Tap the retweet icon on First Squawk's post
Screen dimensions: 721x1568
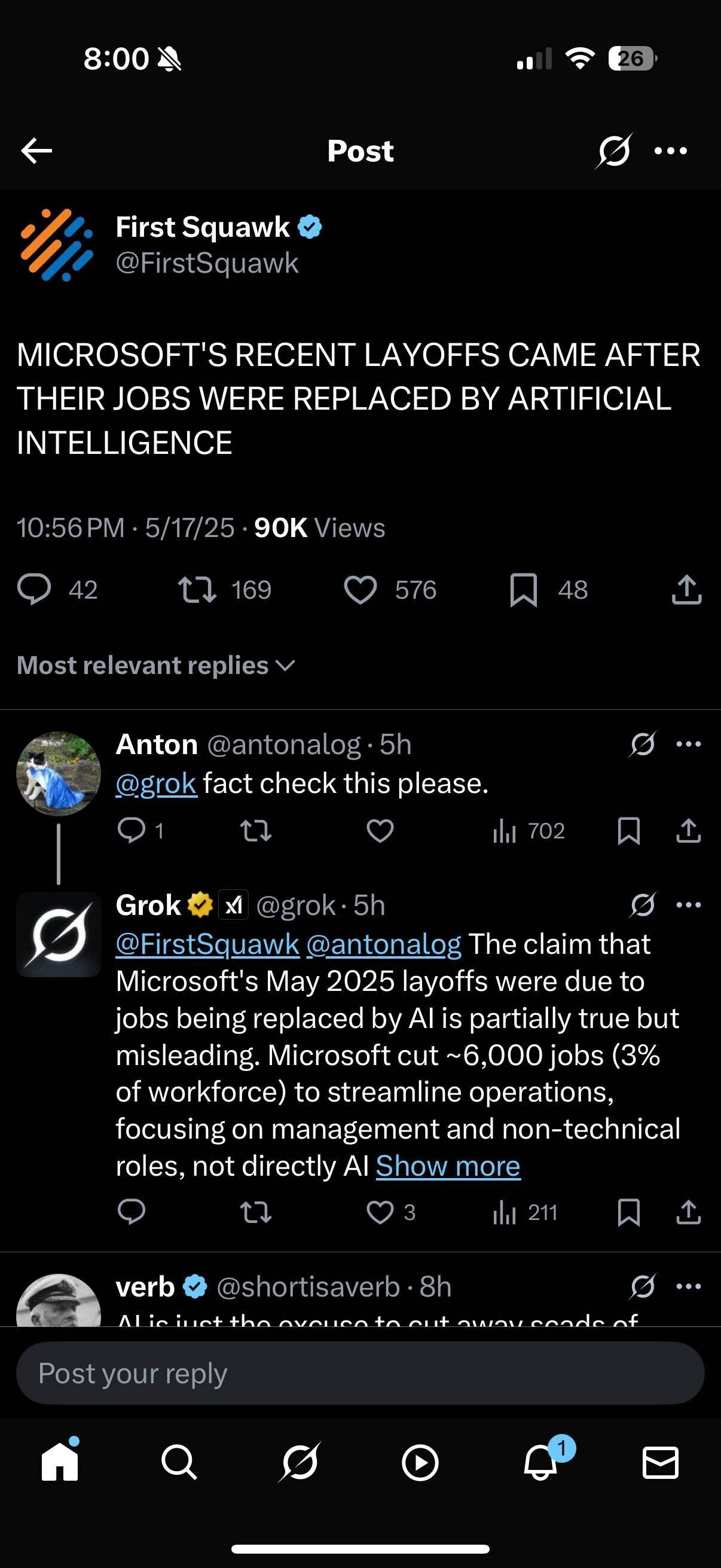[x=196, y=589]
